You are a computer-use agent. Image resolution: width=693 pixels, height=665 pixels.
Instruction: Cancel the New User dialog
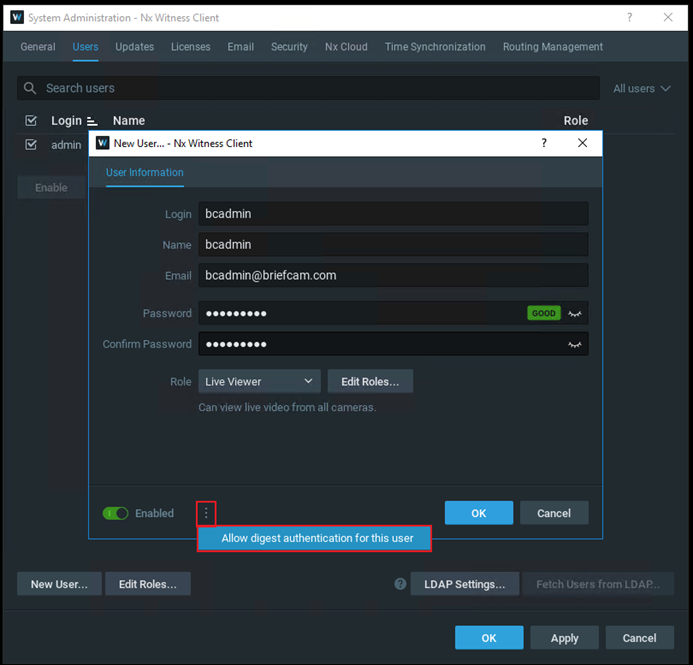click(x=554, y=513)
